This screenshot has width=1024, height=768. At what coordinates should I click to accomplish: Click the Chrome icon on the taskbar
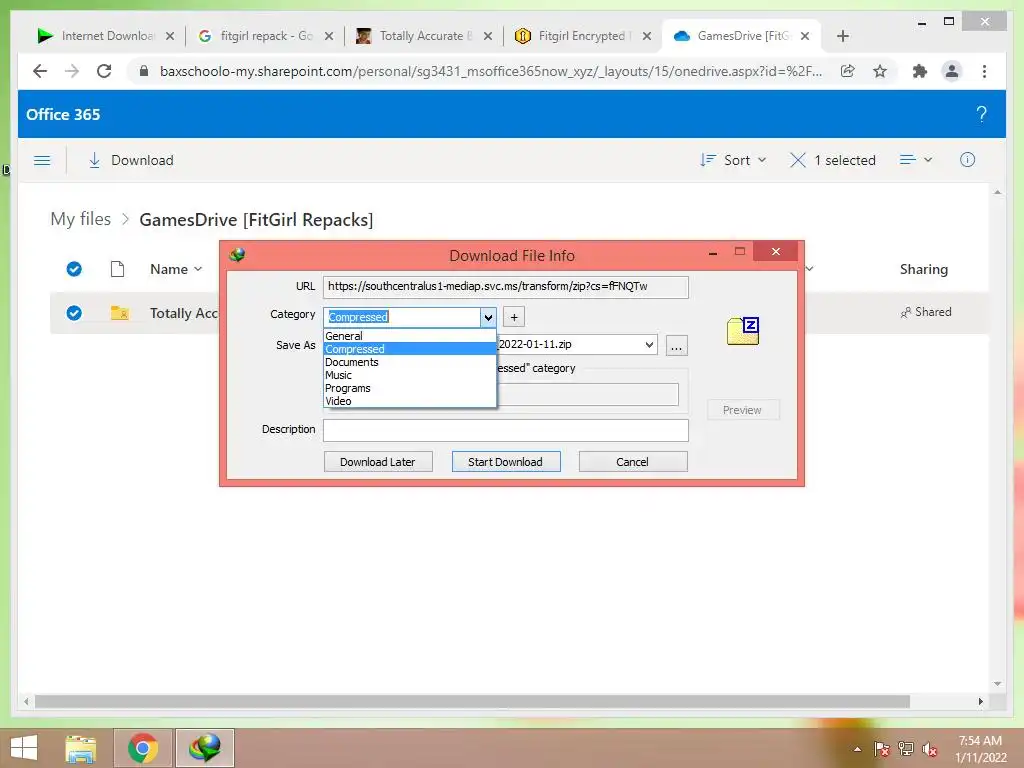coord(143,748)
